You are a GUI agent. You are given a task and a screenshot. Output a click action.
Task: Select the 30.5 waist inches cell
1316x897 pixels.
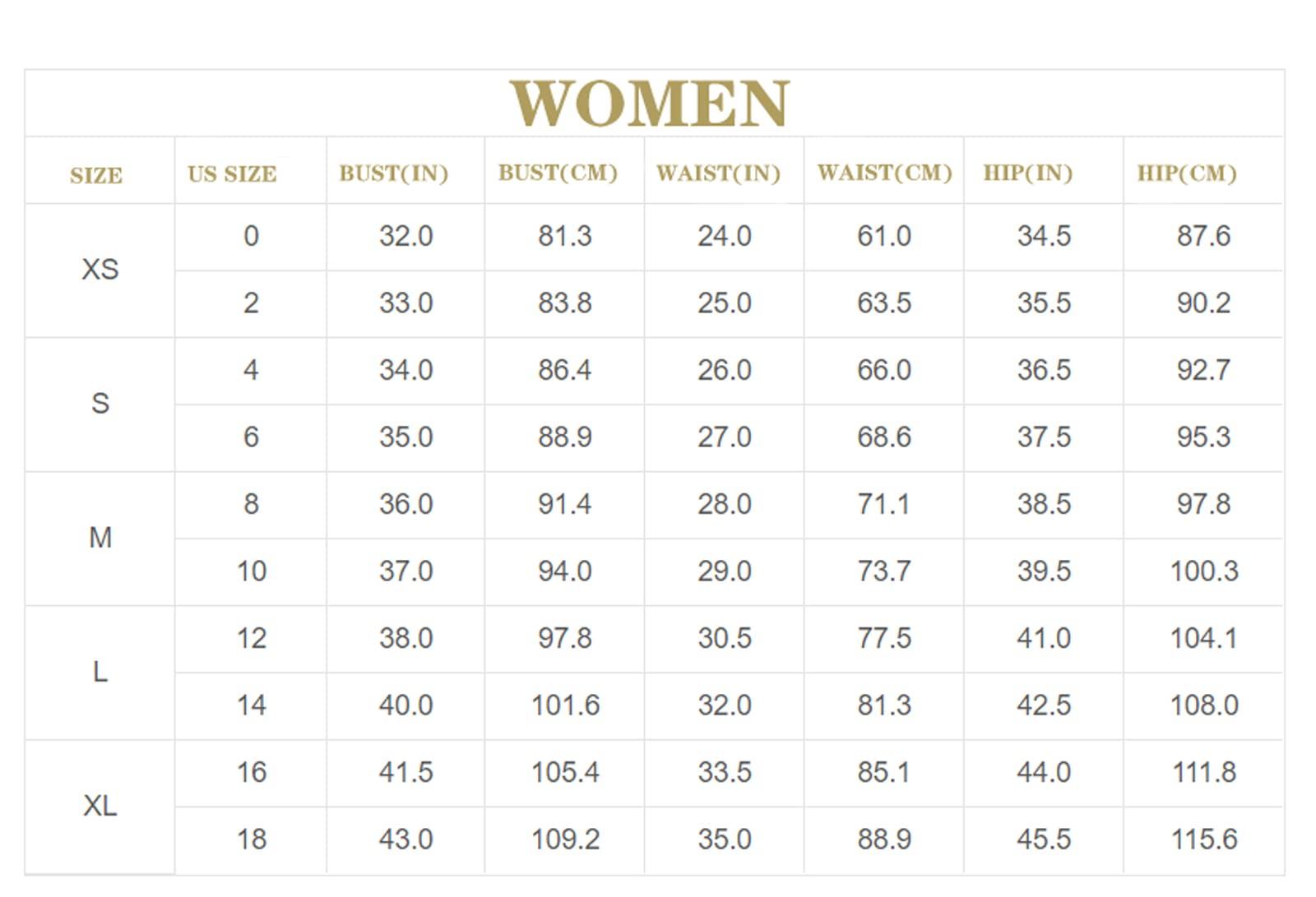[x=725, y=638]
